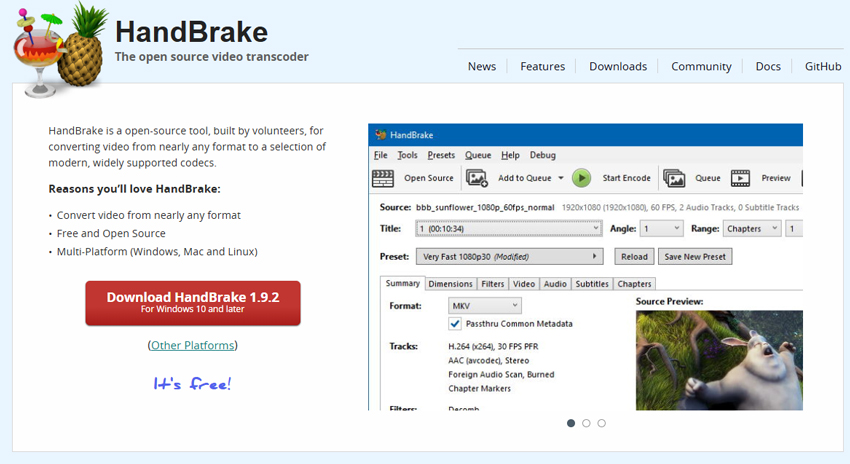Click the Save New Preset button
The image size is (850, 464).
click(695, 256)
